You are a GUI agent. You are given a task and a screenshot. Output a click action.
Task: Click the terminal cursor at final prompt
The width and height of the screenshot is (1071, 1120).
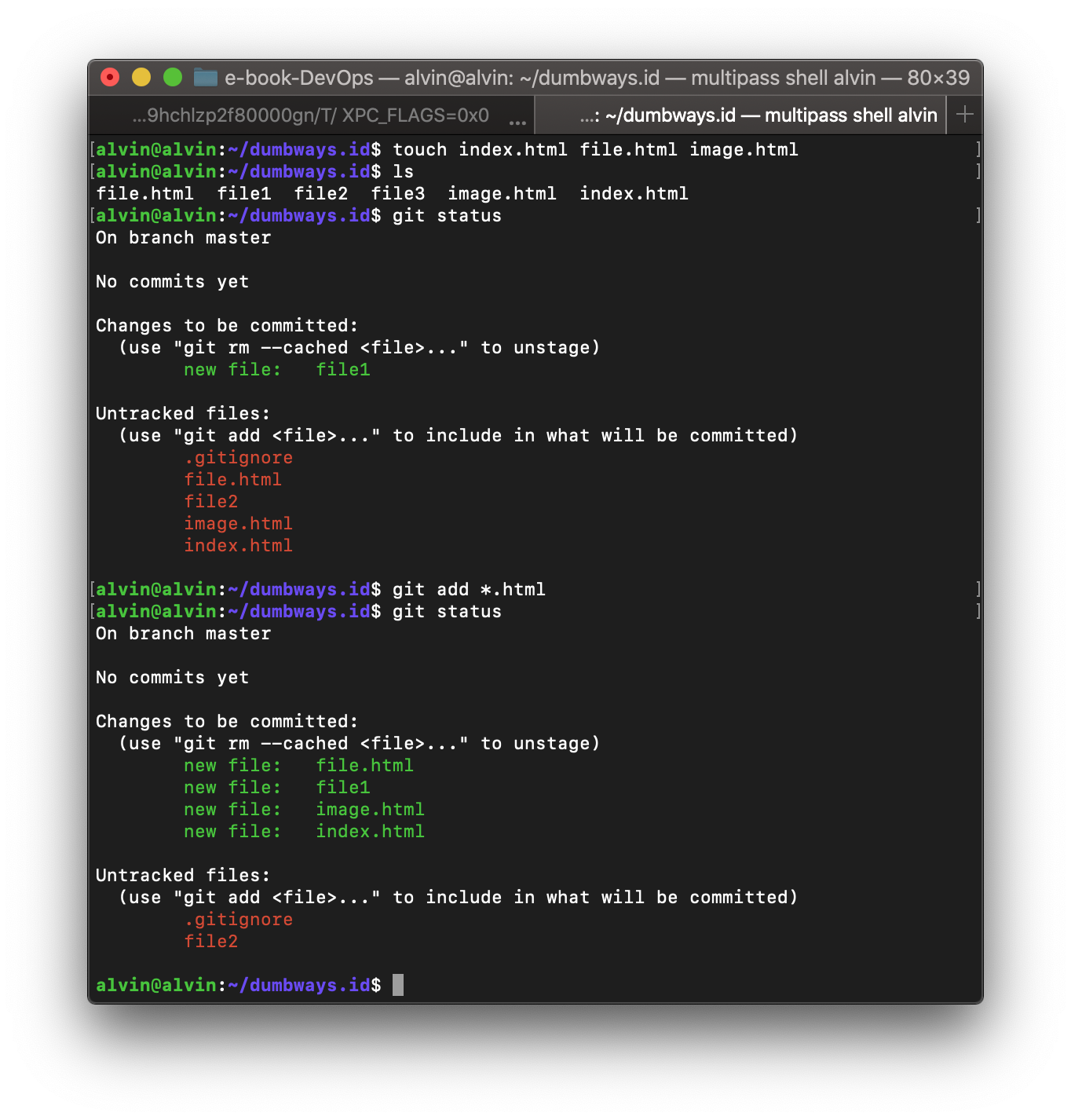398,985
